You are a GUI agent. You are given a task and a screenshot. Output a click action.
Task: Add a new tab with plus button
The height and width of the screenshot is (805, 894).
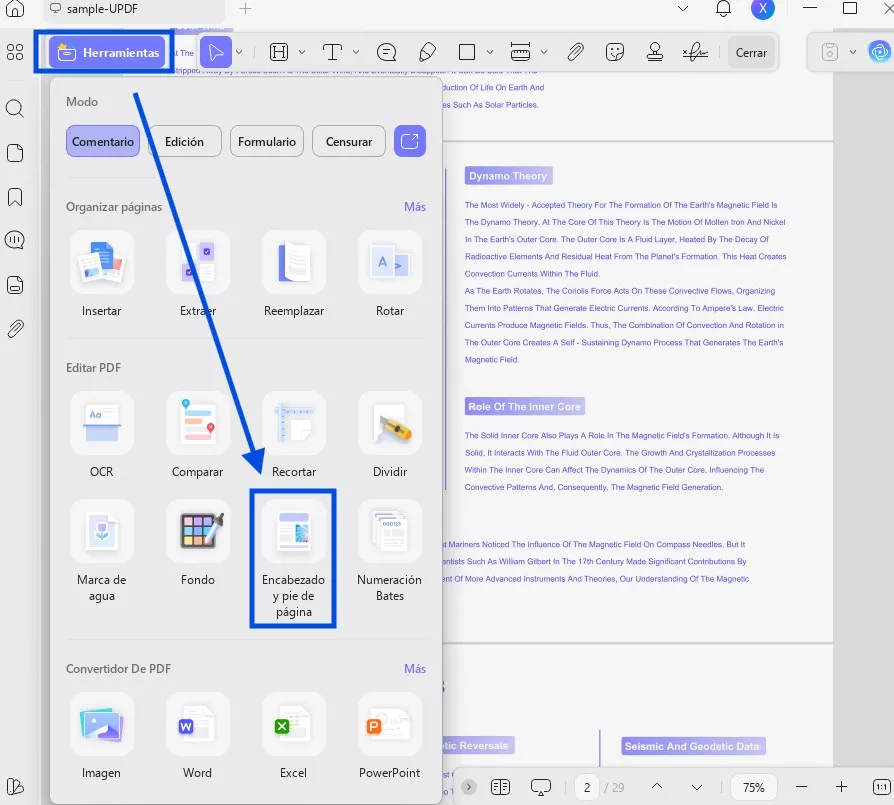245,9
